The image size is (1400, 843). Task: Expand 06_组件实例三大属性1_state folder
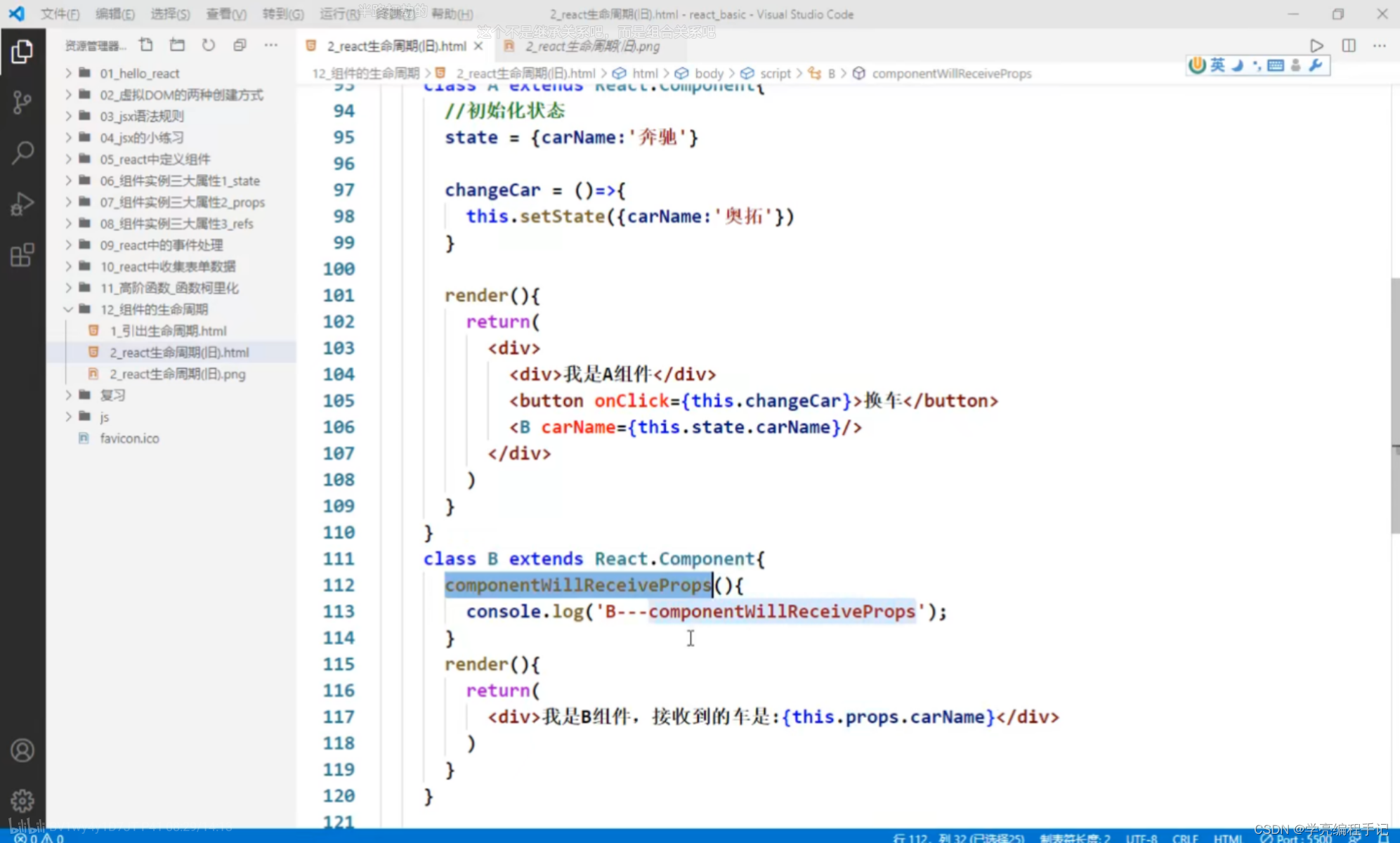pyautogui.click(x=171, y=181)
